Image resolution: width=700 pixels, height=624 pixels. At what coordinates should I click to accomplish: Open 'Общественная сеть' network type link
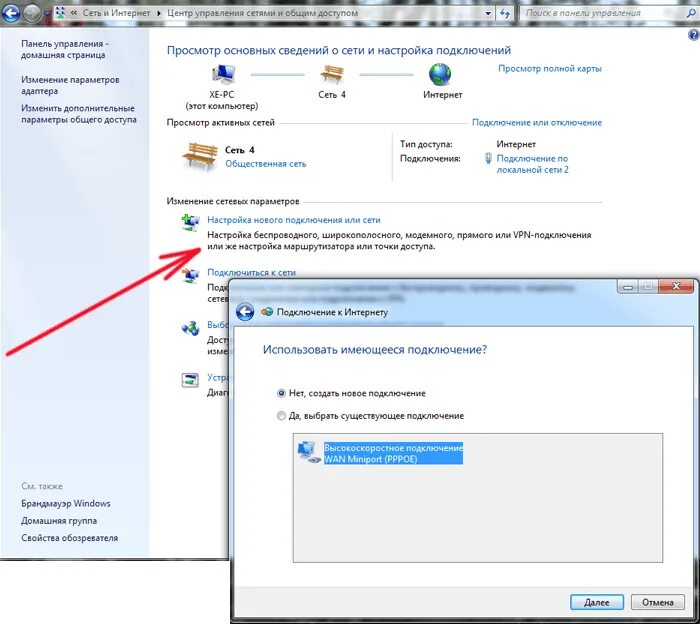click(x=266, y=164)
